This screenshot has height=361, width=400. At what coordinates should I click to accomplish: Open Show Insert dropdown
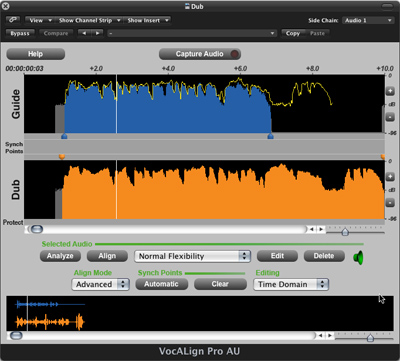pyautogui.click(x=147, y=20)
